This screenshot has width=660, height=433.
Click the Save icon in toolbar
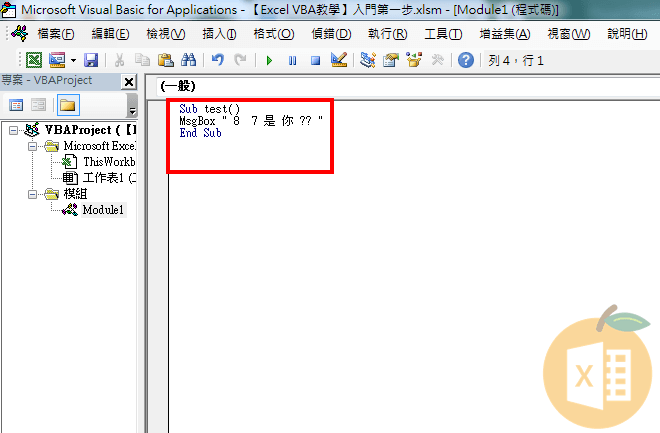91,60
